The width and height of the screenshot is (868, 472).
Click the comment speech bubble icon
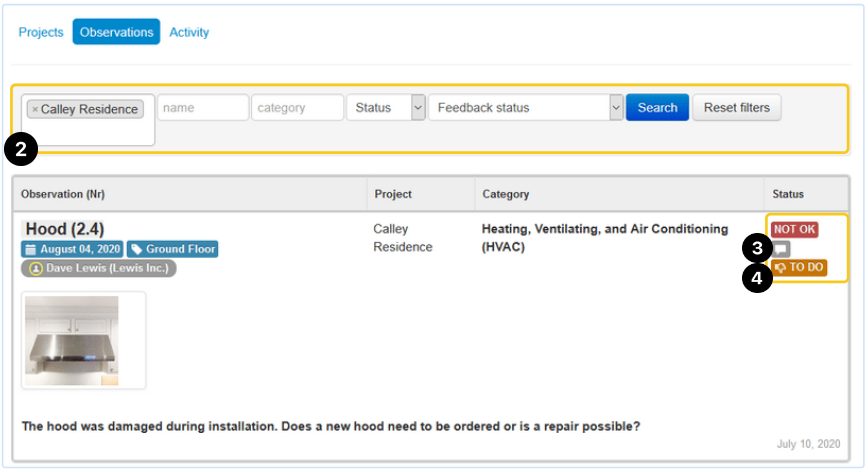(x=781, y=249)
